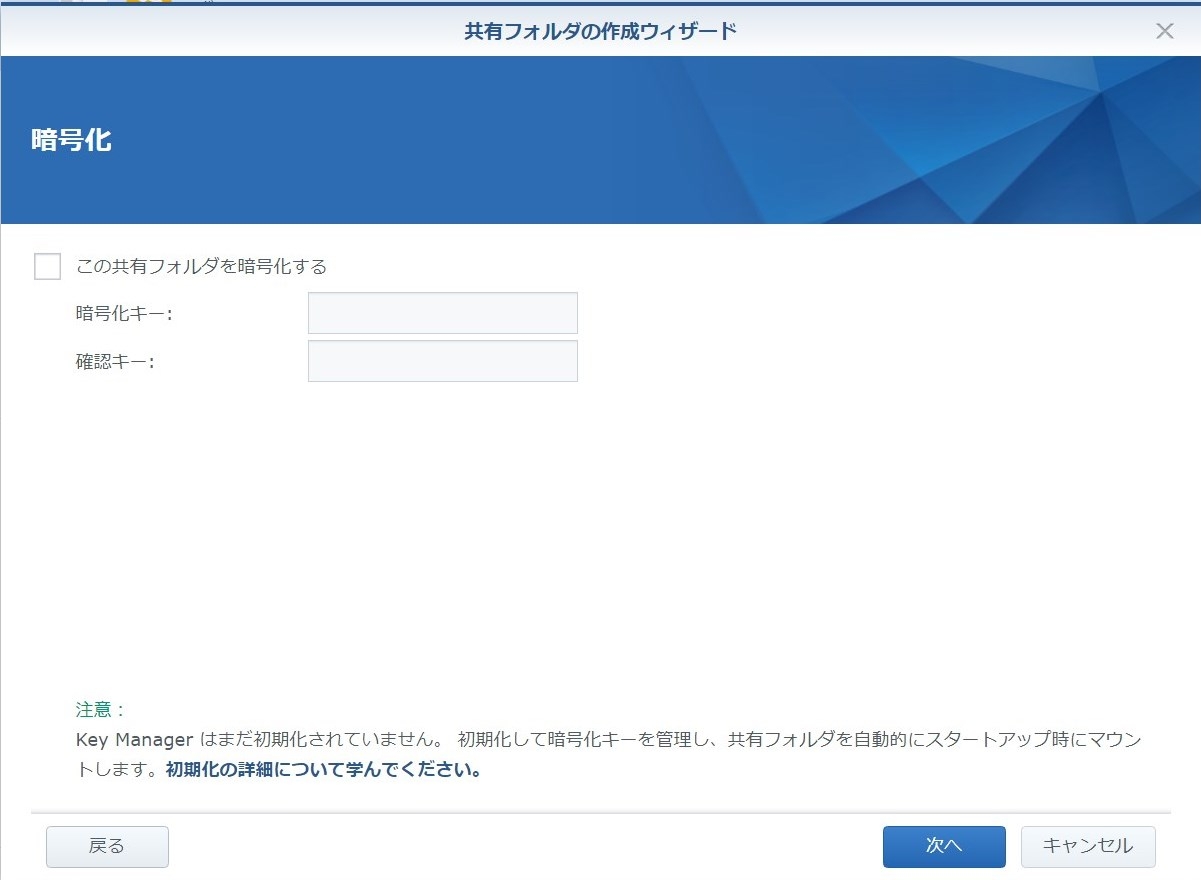Click the 共有フォルダの作成ウィザード title text
Viewport: 1201px width, 880px height.
tap(600, 31)
